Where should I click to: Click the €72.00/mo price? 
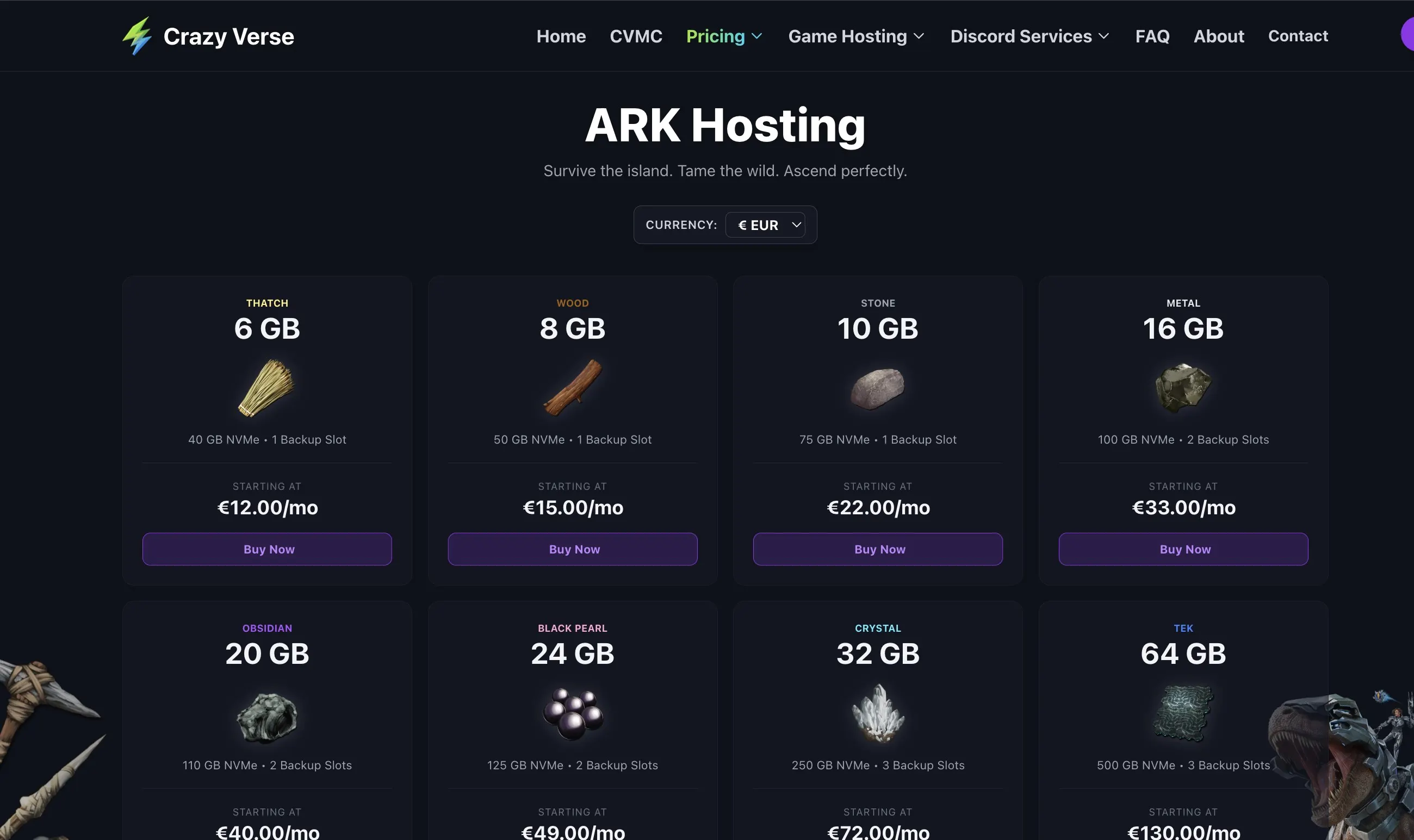tap(878, 832)
